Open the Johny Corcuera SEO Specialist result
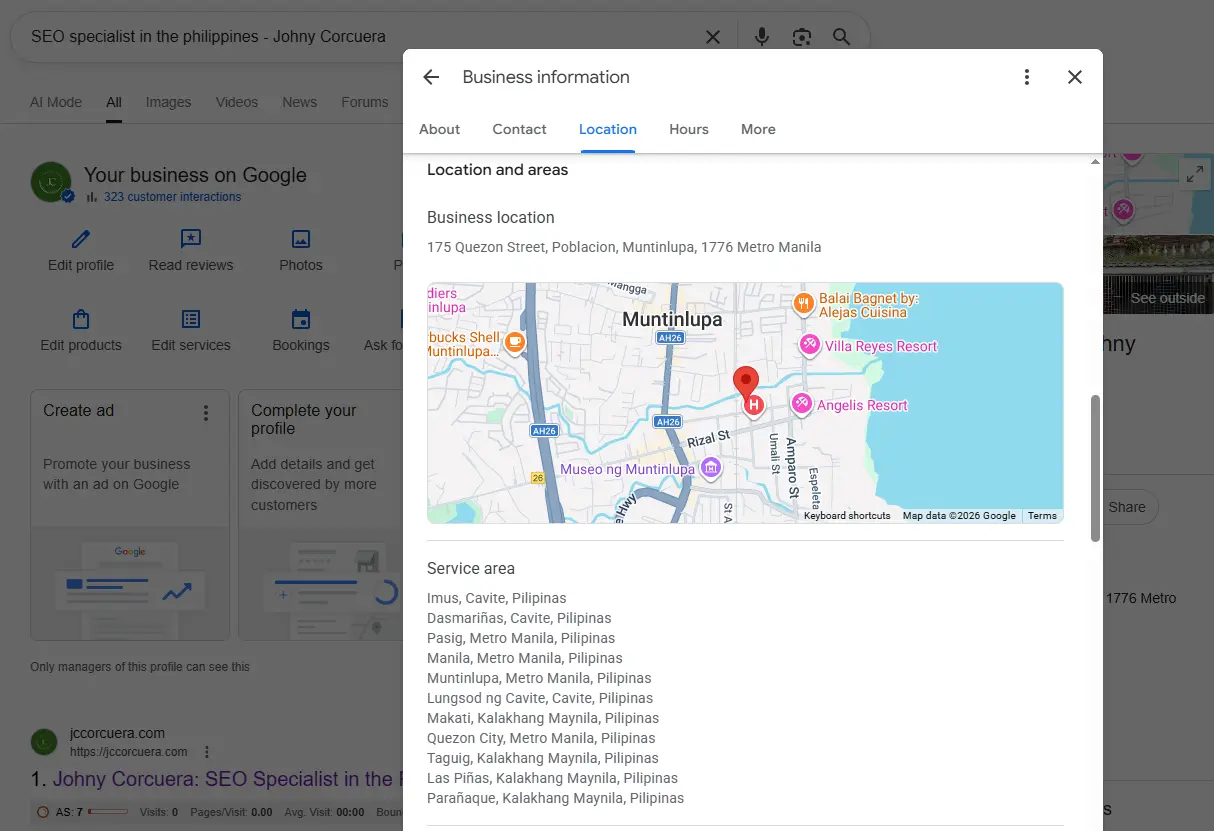 point(228,779)
